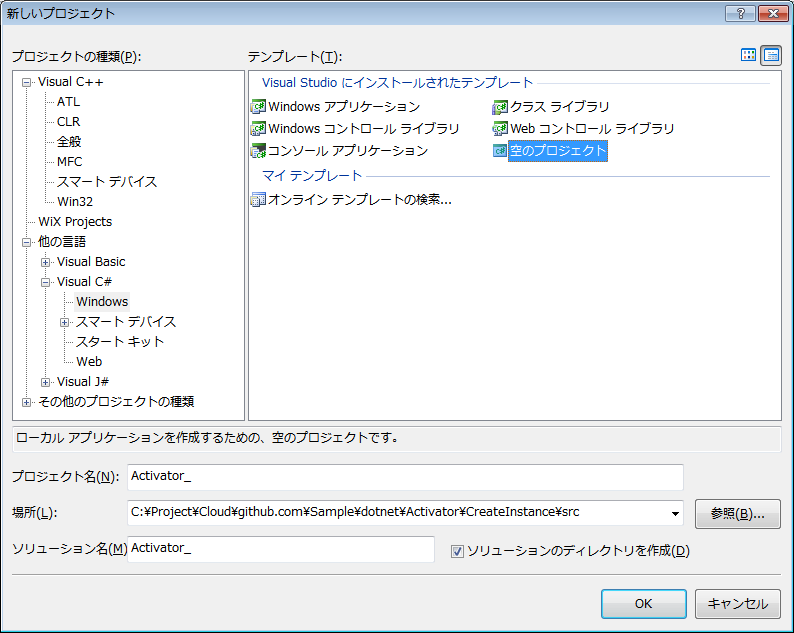Switch templates to large icons view
The height and width of the screenshot is (633, 794).
click(748, 55)
